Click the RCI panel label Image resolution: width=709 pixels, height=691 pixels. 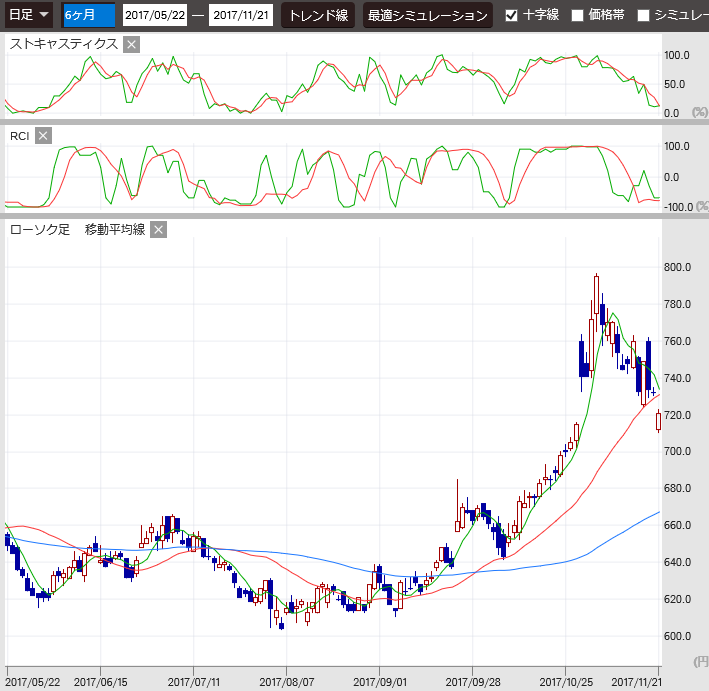(x=19, y=136)
